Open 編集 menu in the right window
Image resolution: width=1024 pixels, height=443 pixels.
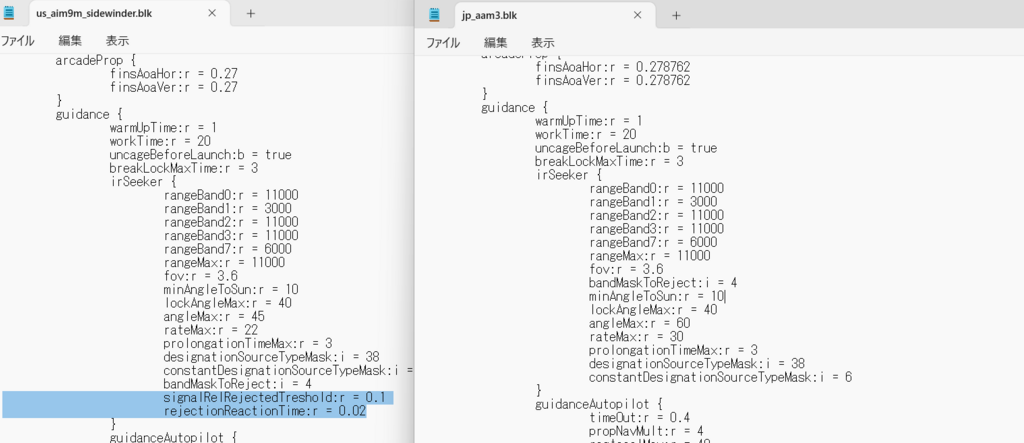(496, 43)
